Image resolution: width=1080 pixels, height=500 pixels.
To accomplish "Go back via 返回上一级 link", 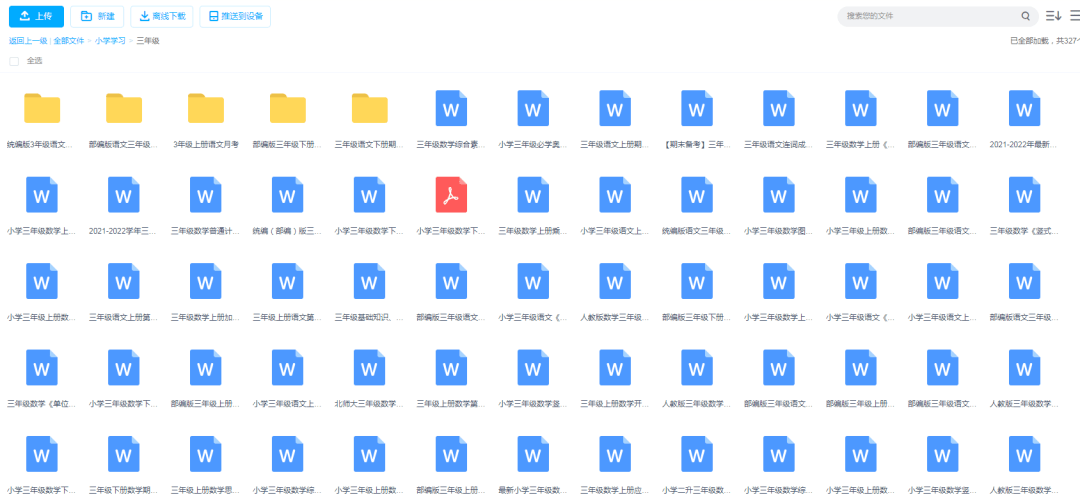I will tap(28, 41).
